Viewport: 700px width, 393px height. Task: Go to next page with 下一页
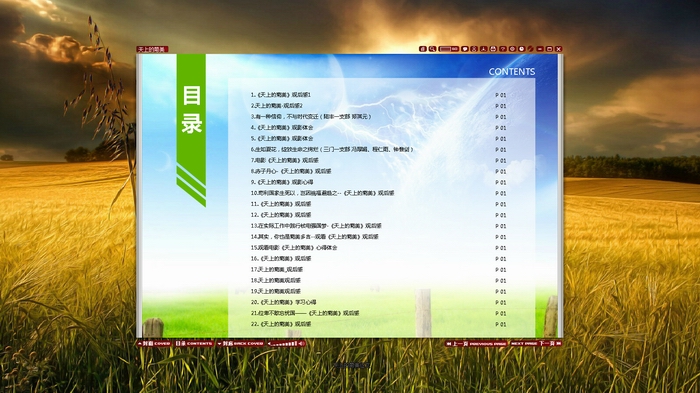[536, 343]
